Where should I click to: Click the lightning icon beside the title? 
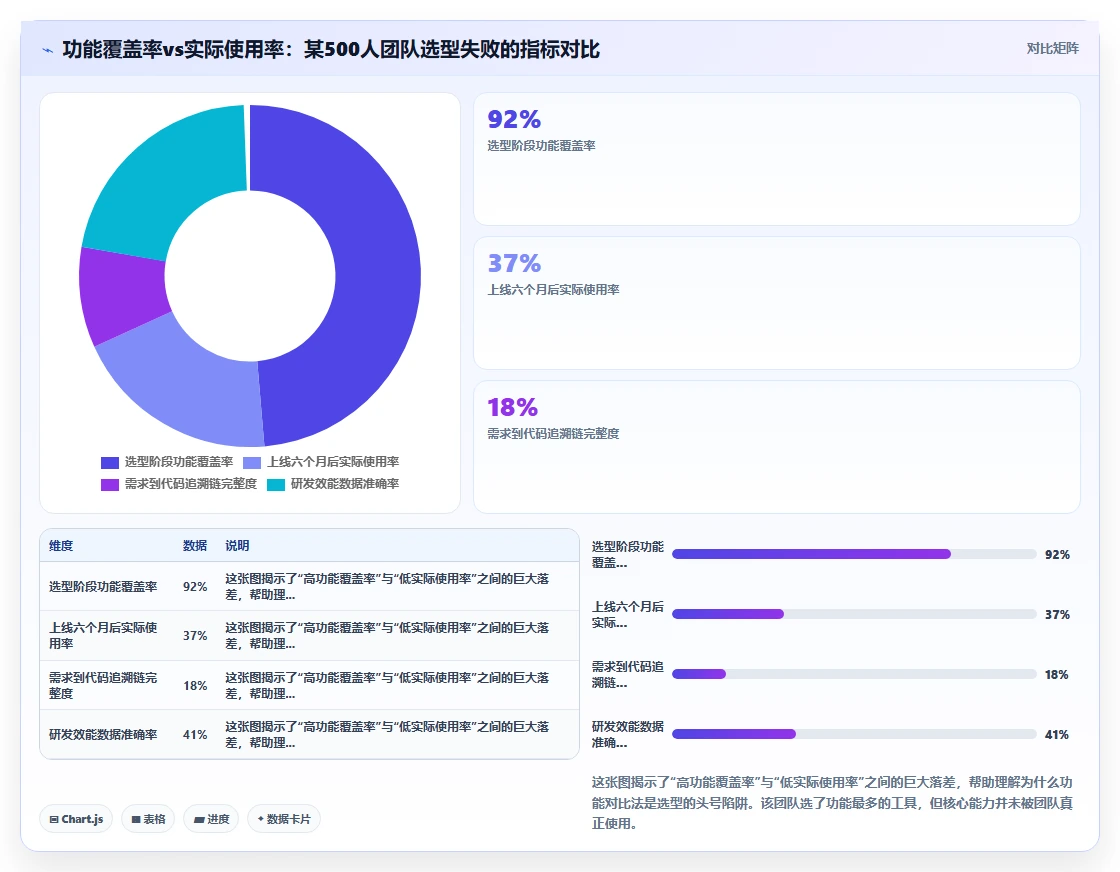coord(48,50)
